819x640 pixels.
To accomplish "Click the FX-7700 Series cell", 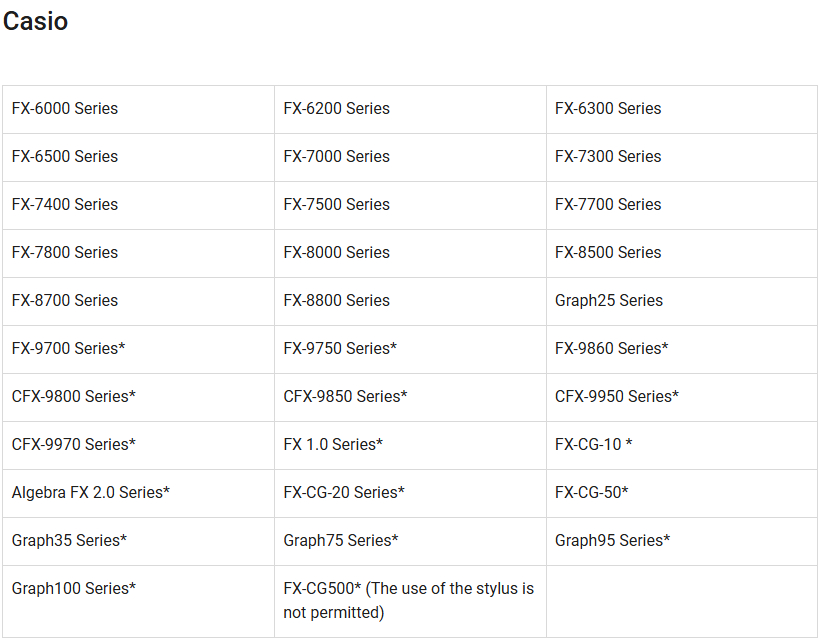I will 608,205.
